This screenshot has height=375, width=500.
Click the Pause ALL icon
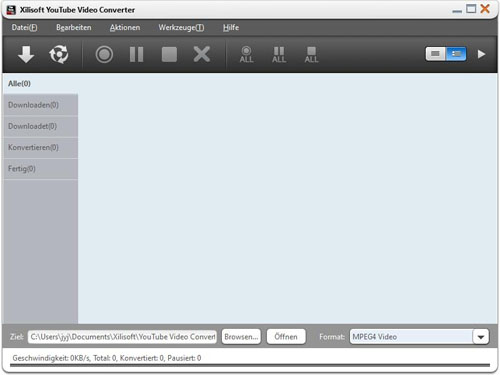coord(279,55)
